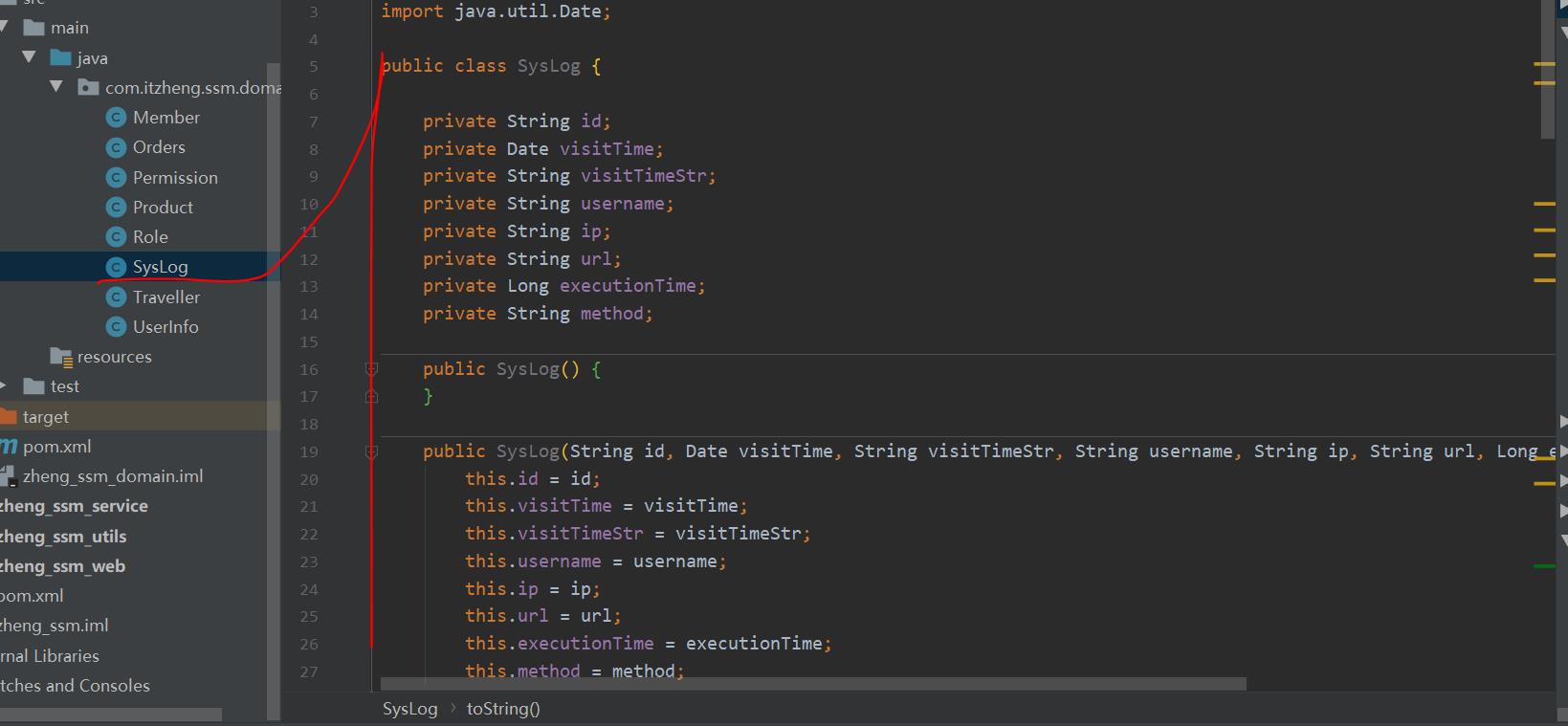
Task: Click the Role class icon
Action: pyautogui.click(x=116, y=237)
